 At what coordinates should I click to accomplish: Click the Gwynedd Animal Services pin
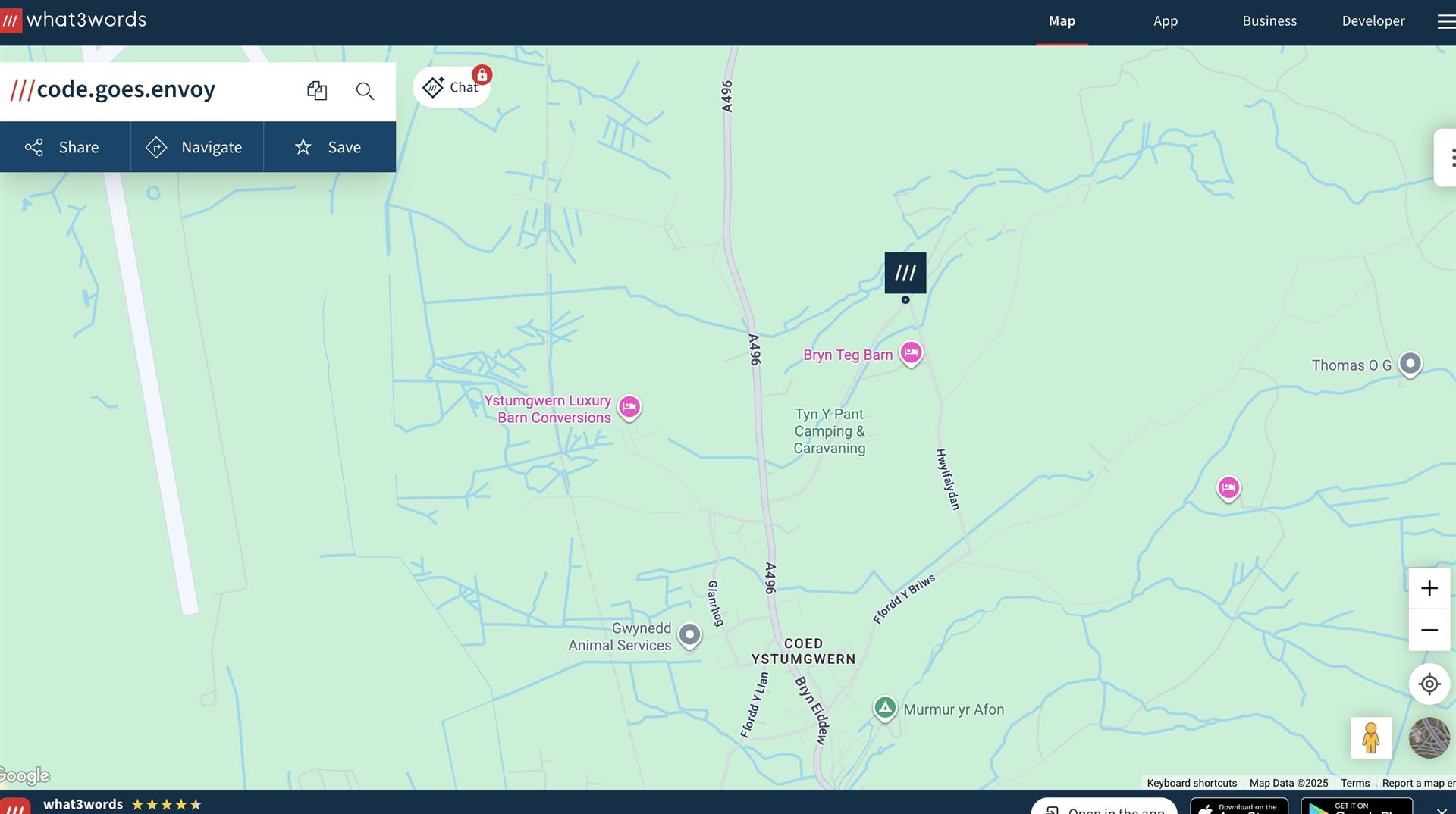coord(689,634)
